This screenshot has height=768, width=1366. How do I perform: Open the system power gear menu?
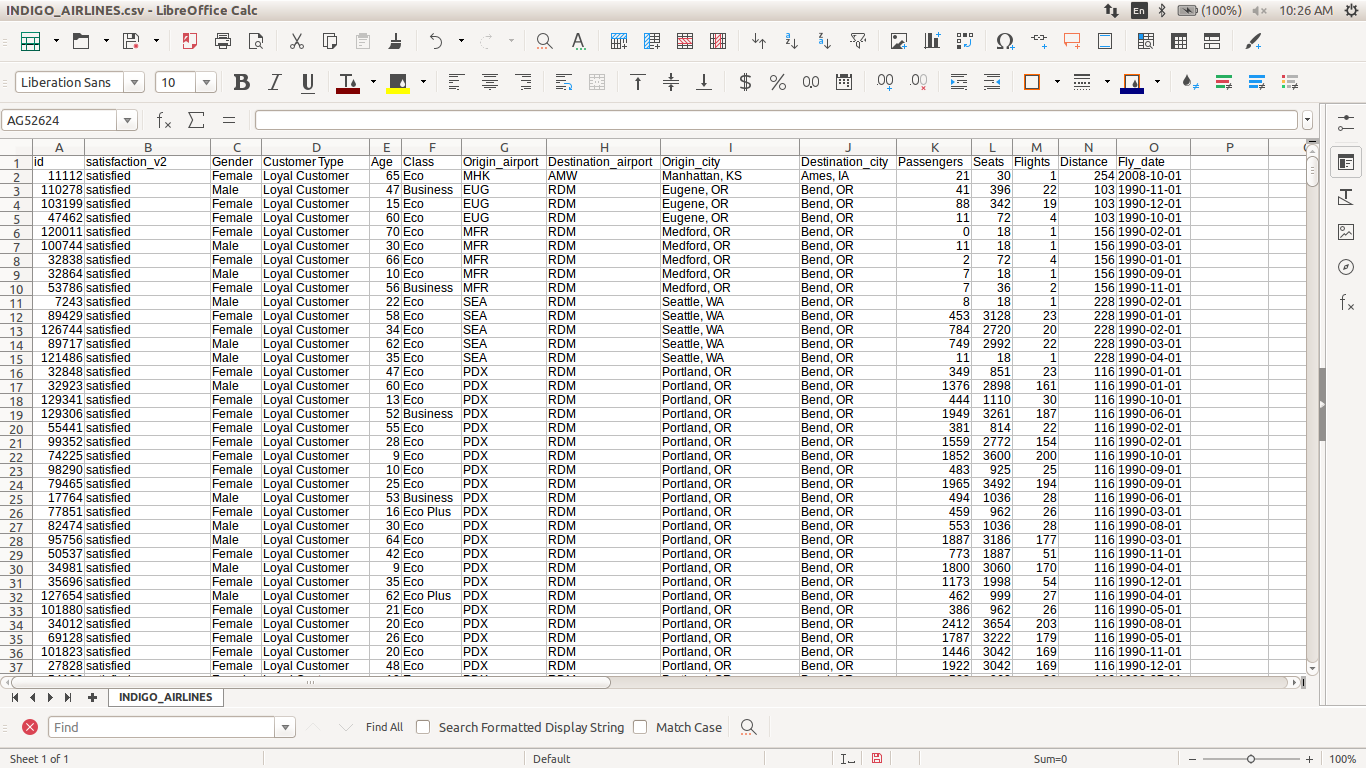[x=1351, y=10]
